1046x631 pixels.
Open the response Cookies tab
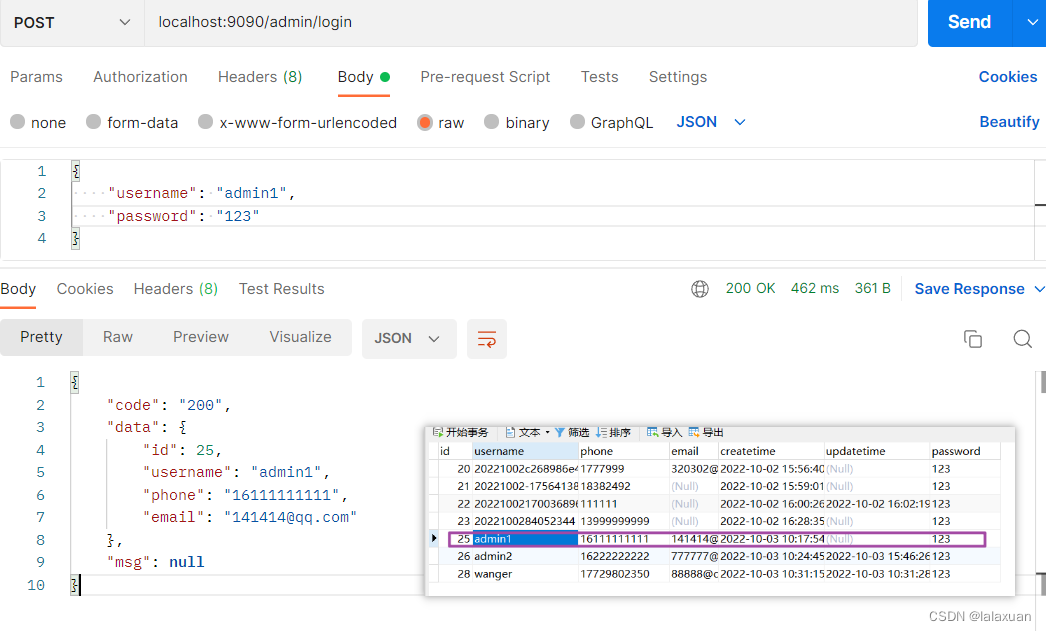point(85,289)
